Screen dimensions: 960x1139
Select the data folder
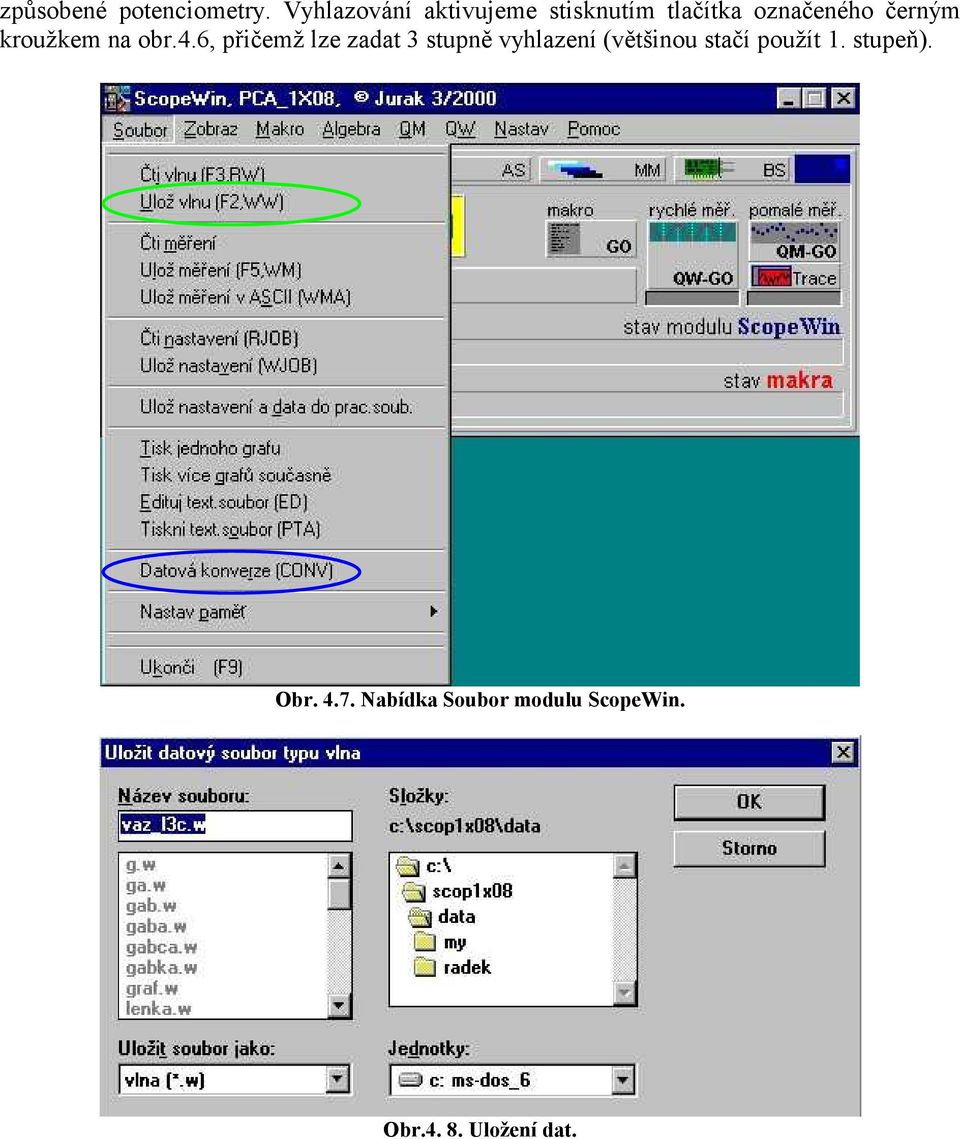pos(442,916)
